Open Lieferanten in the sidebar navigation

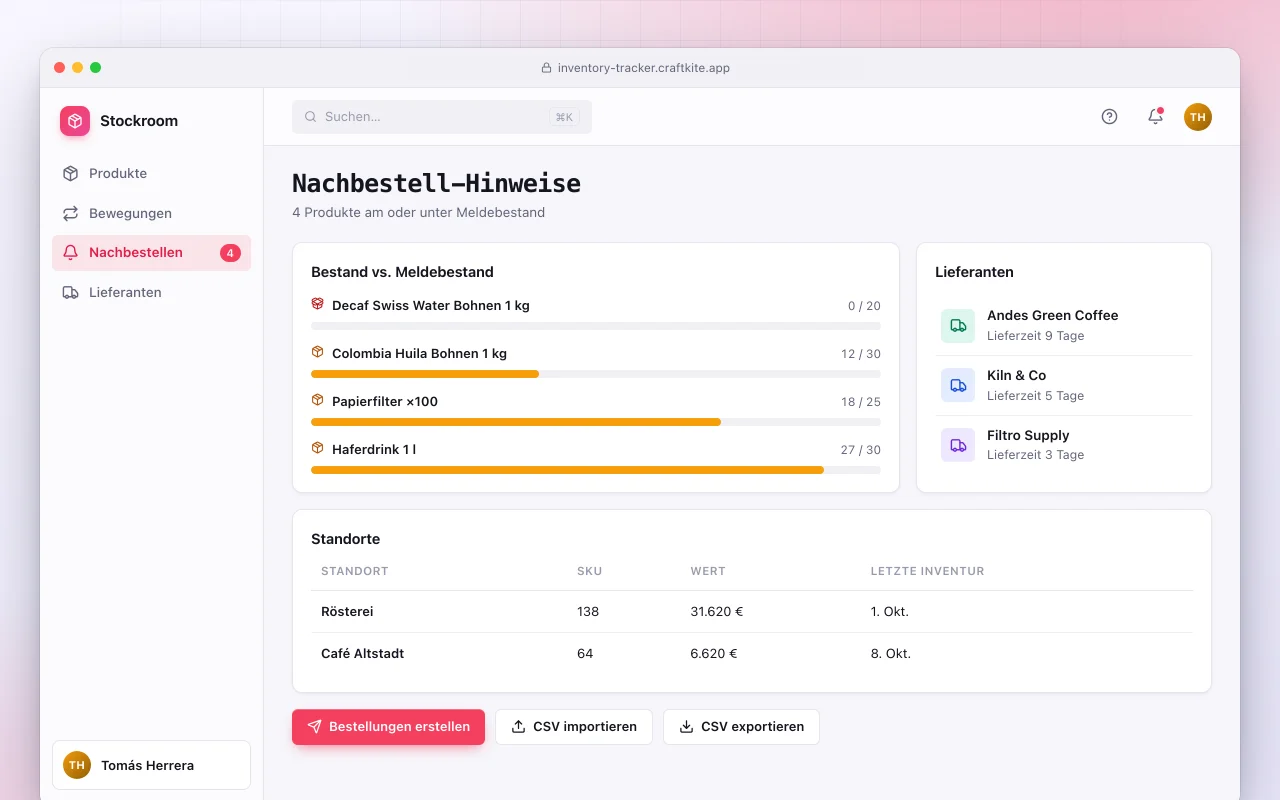pos(151,293)
